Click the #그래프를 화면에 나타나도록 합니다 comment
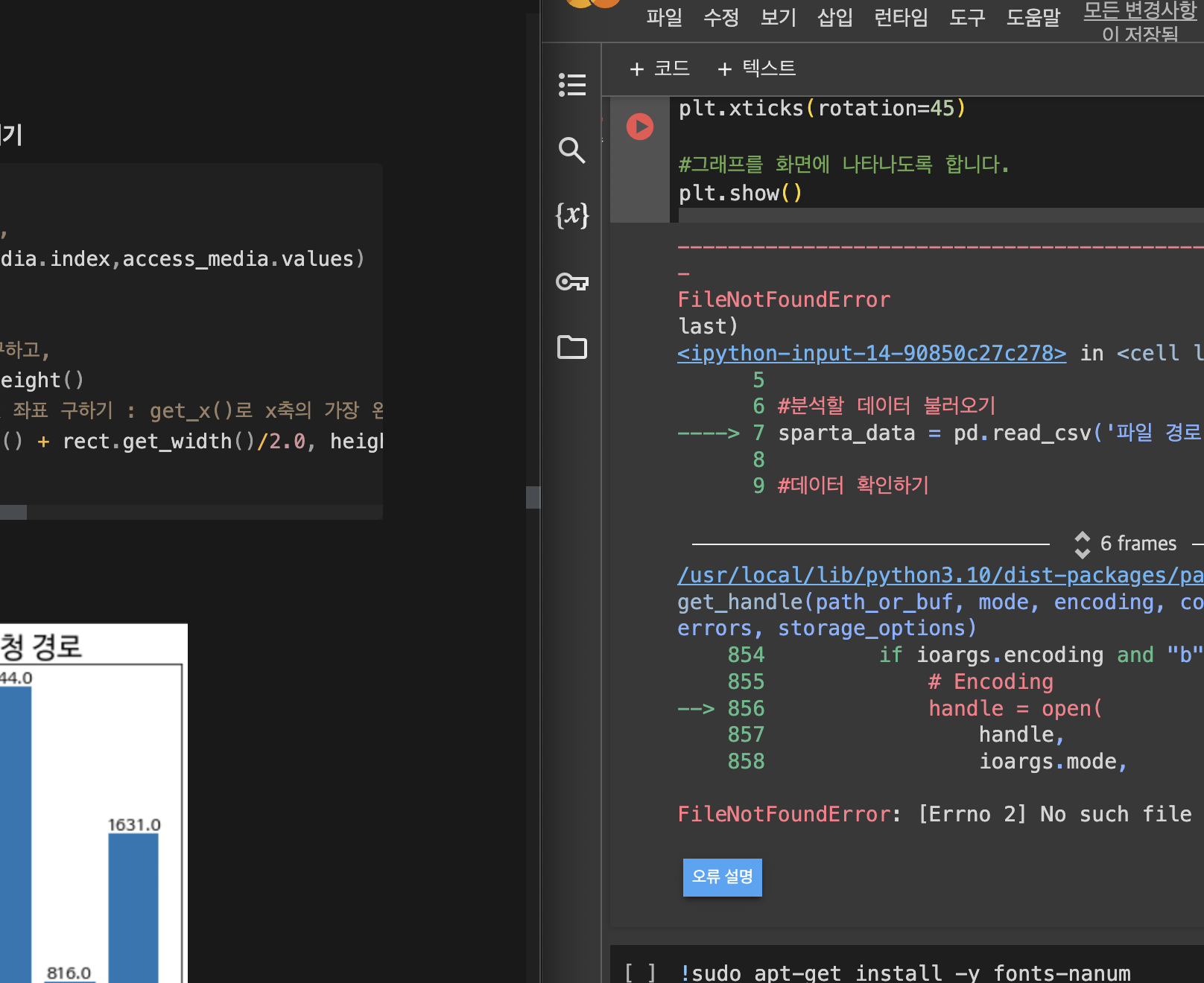The image size is (1204, 983). (843, 165)
